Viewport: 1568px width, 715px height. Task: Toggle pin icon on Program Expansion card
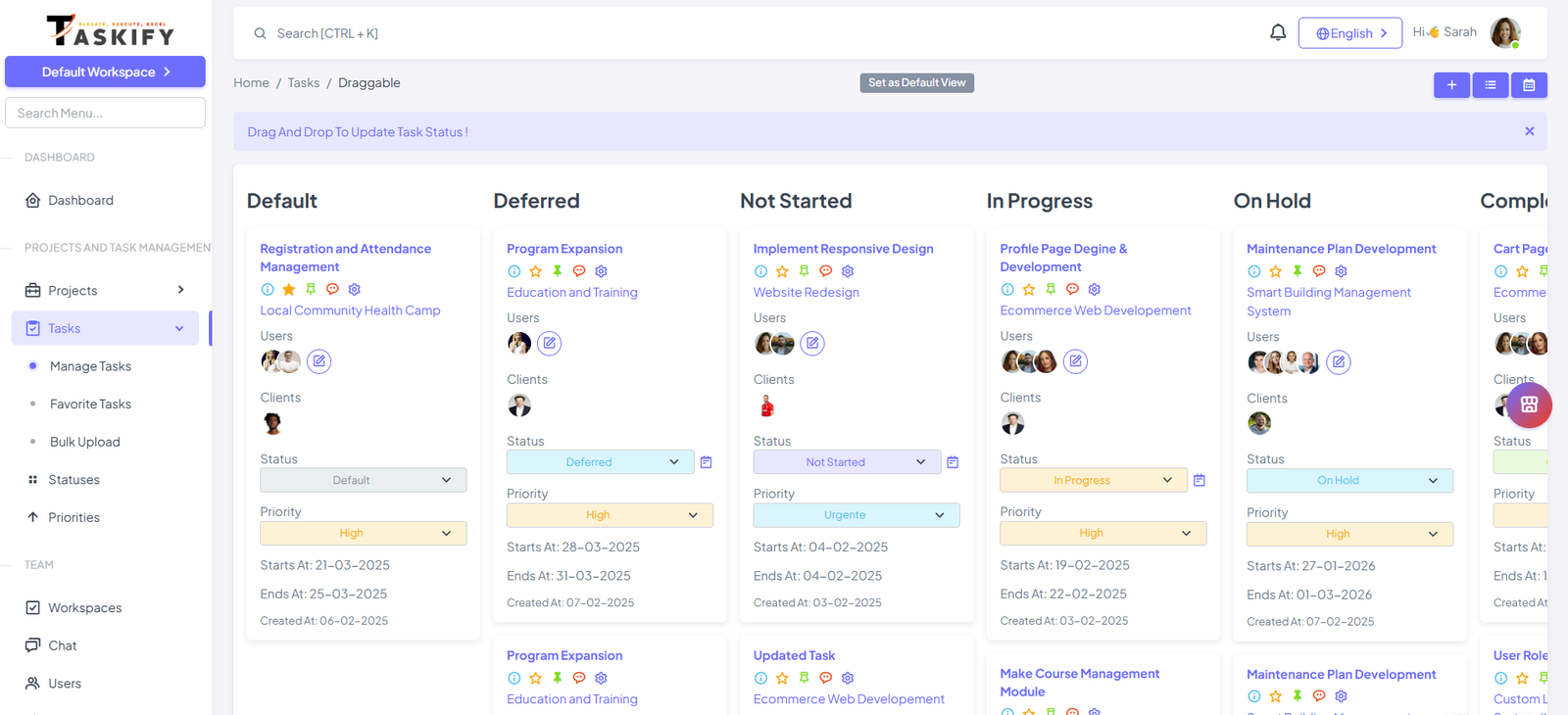[x=558, y=271]
